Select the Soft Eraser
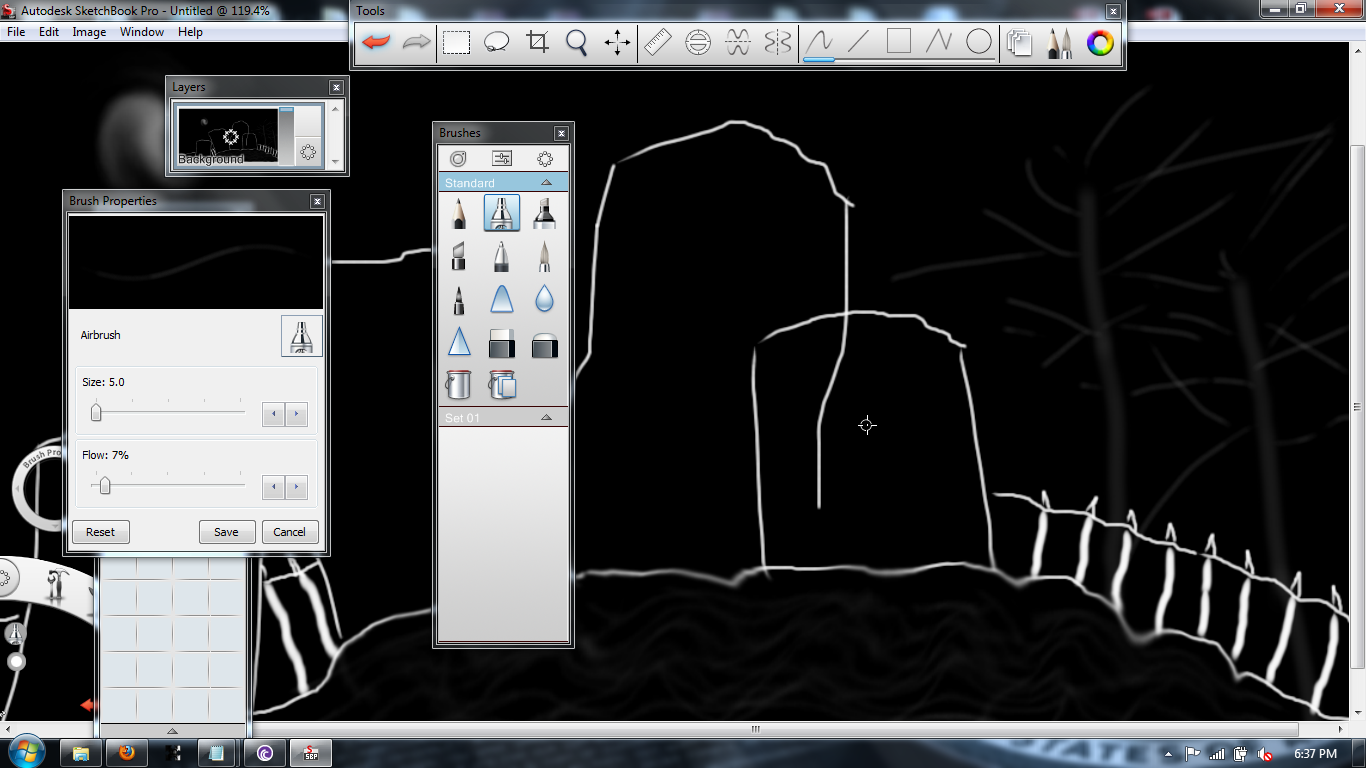 click(x=544, y=343)
